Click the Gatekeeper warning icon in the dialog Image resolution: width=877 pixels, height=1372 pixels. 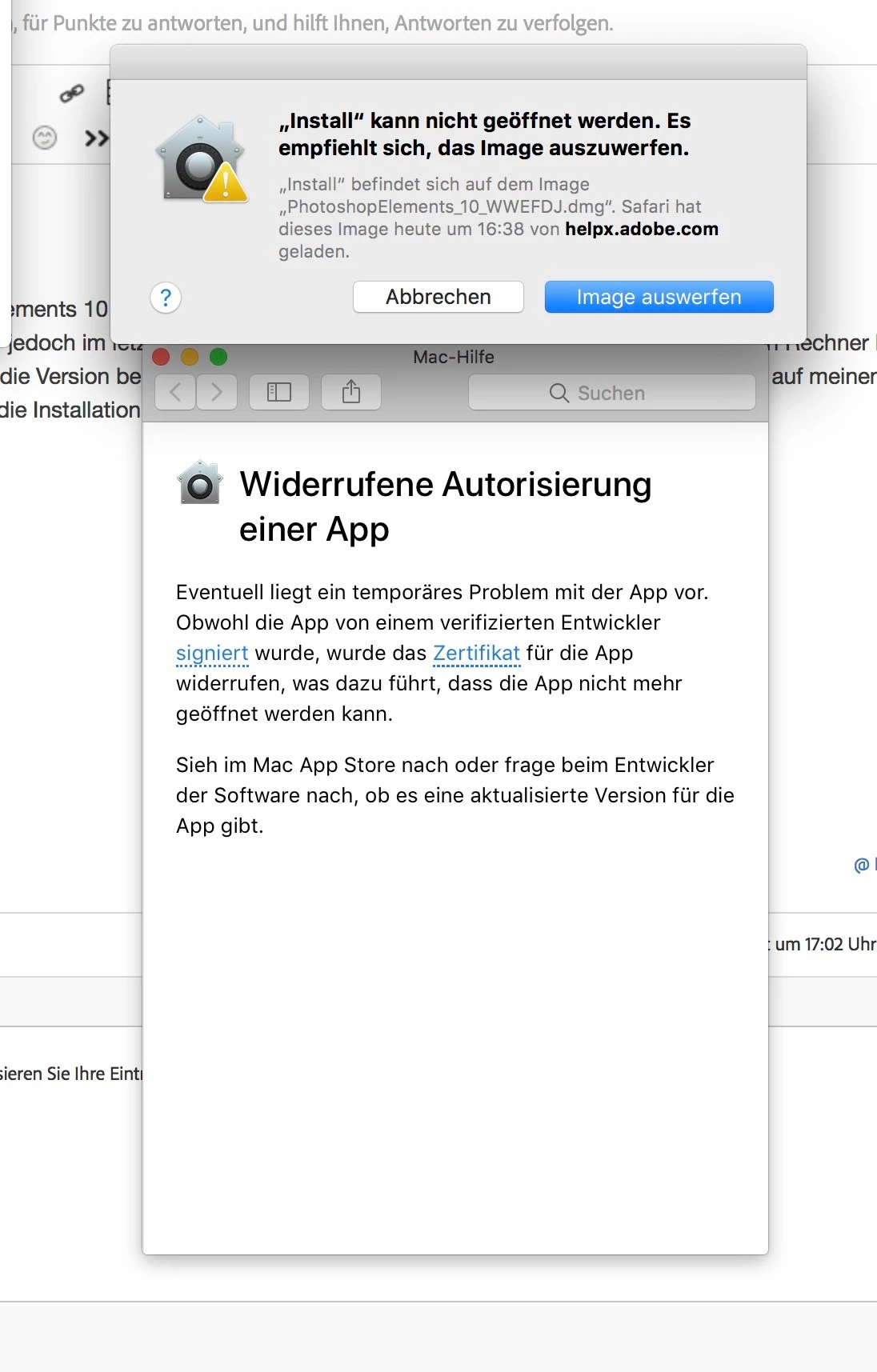(203, 158)
